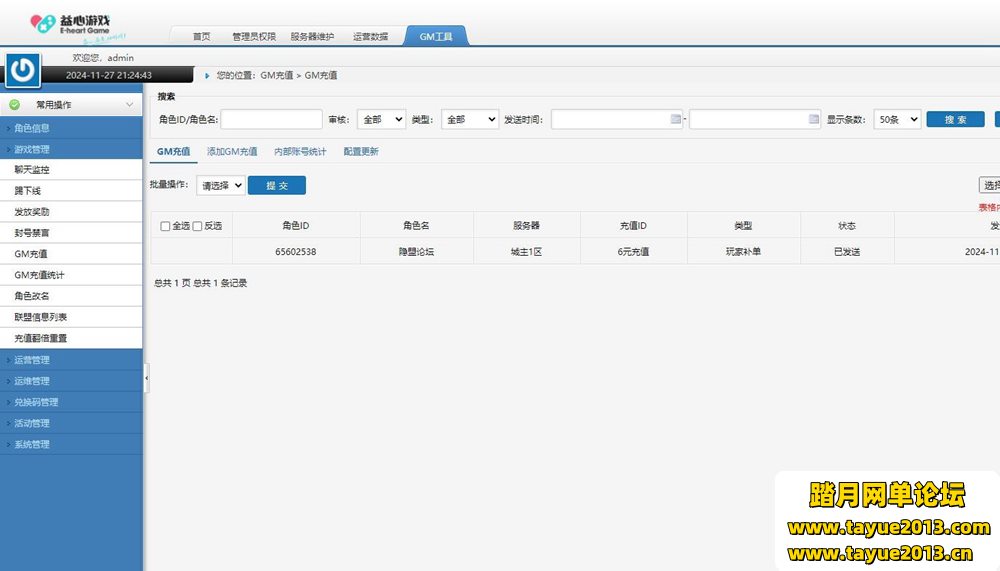
Task: Check the 全选 checkbox
Action: tap(165, 226)
